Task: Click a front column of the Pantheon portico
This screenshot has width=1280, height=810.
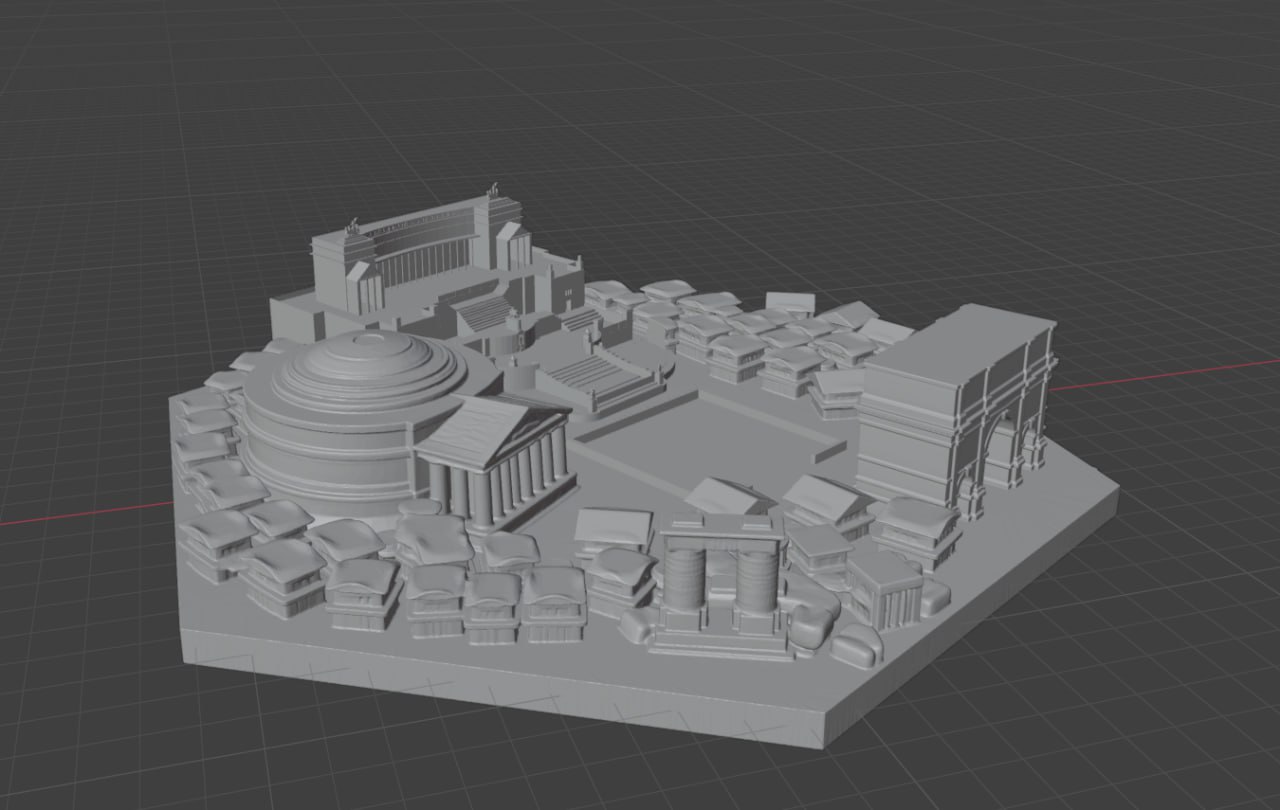Action: coord(482,497)
